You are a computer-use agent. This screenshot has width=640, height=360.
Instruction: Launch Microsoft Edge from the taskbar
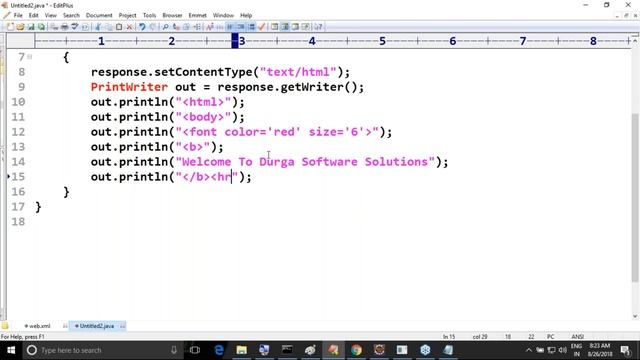coord(219,350)
